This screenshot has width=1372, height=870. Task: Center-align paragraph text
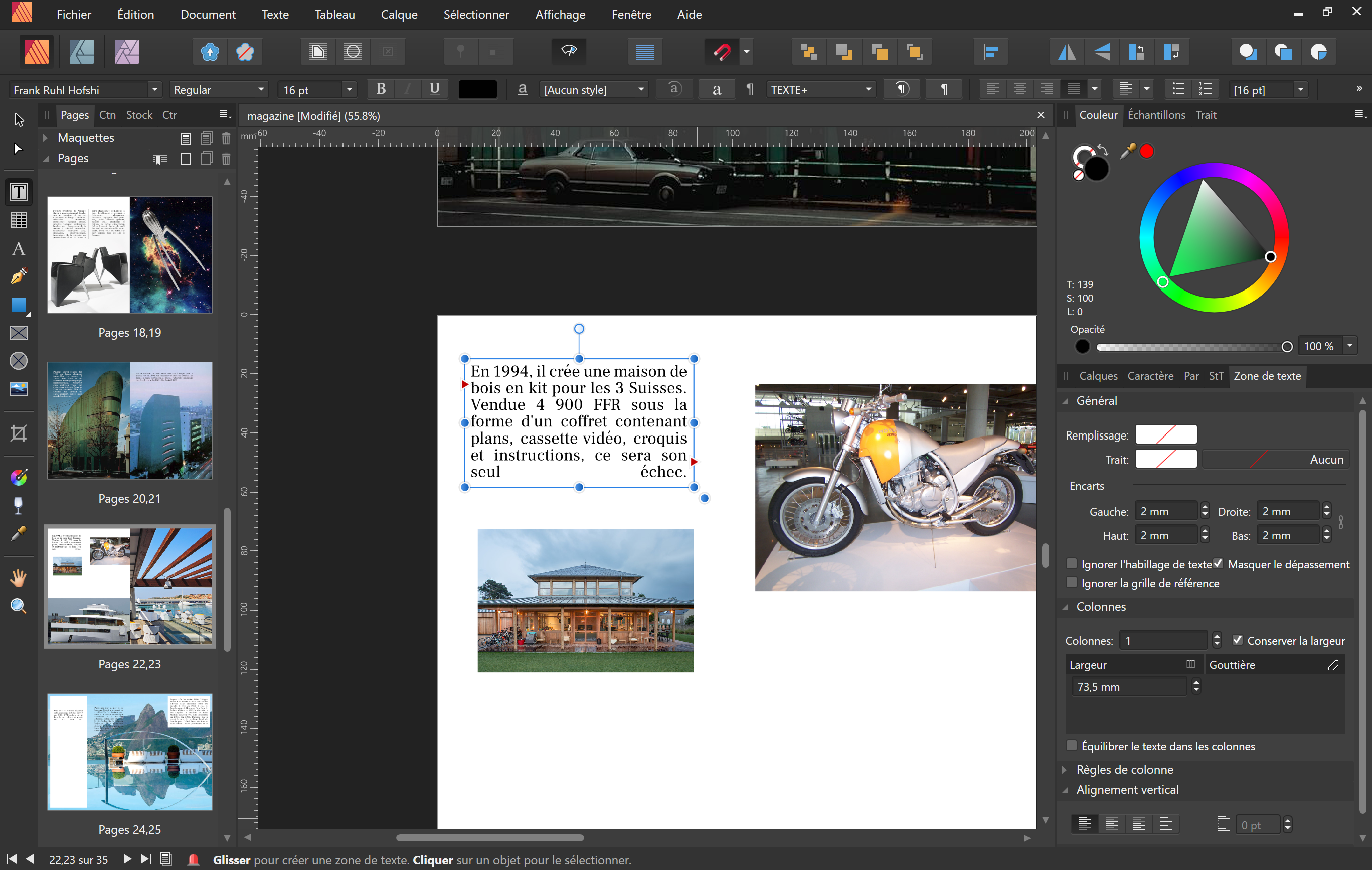pos(1019,89)
